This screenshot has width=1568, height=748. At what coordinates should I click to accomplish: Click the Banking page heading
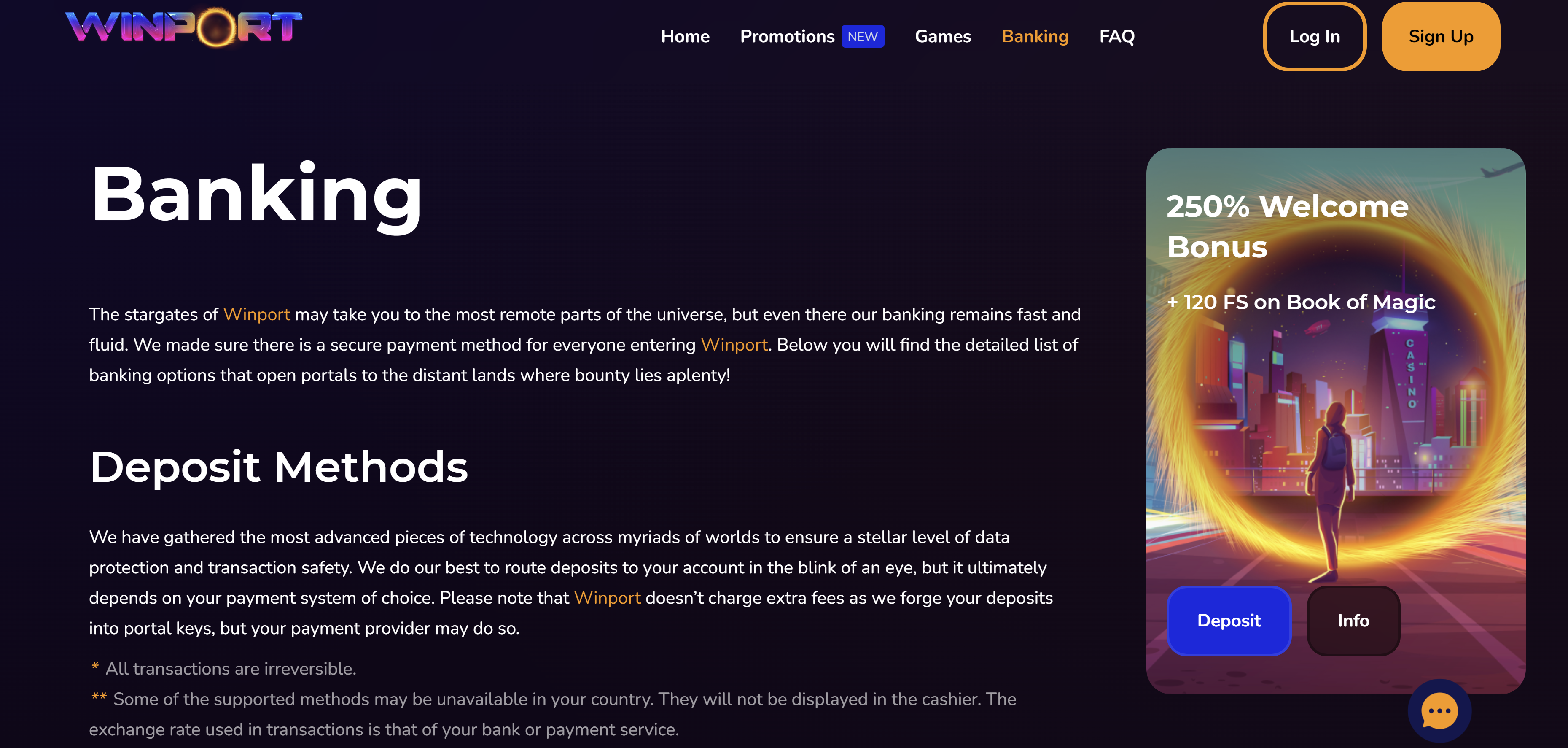point(256,194)
